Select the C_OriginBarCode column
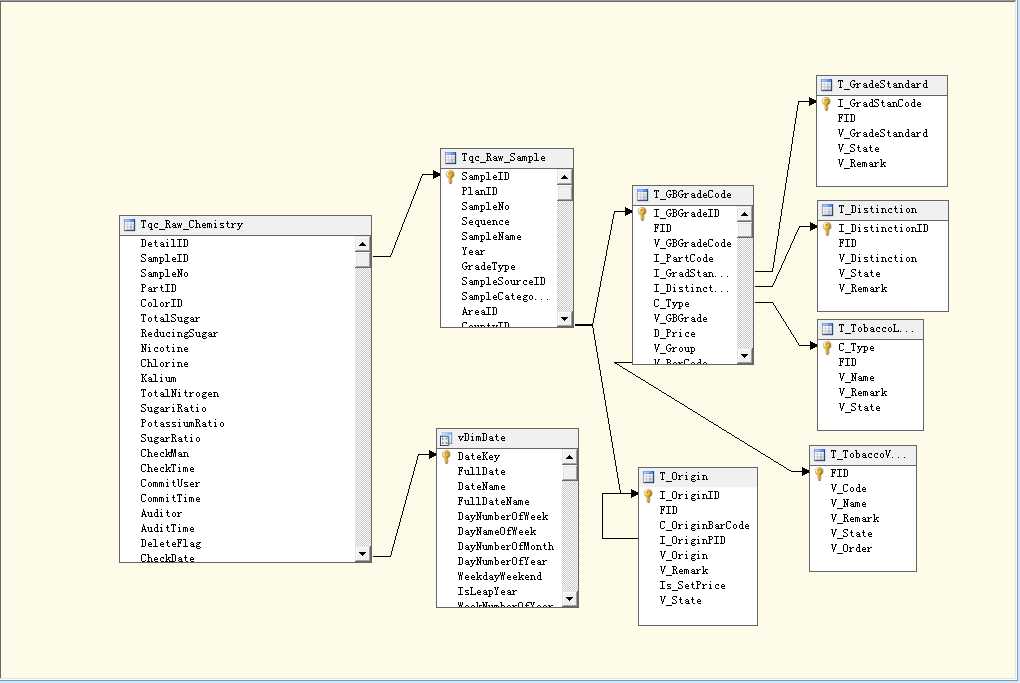The image size is (1020, 683). click(705, 526)
